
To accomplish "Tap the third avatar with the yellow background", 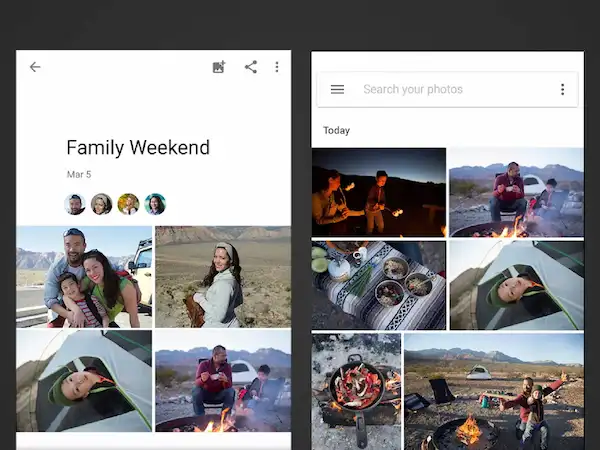I will 128,204.
